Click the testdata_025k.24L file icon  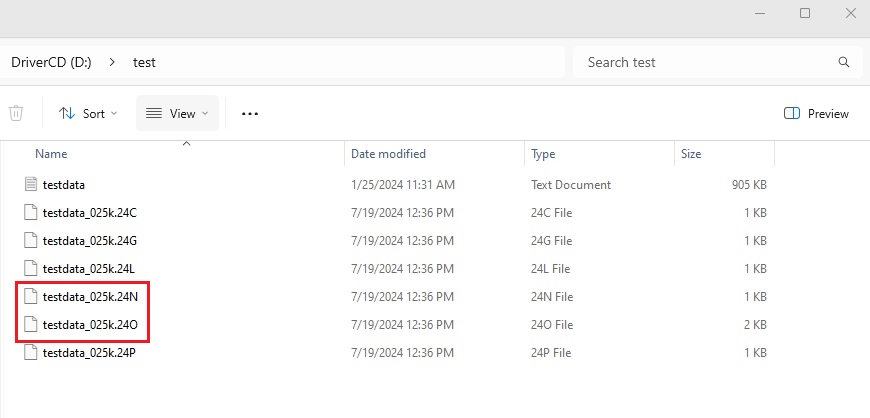[30, 269]
